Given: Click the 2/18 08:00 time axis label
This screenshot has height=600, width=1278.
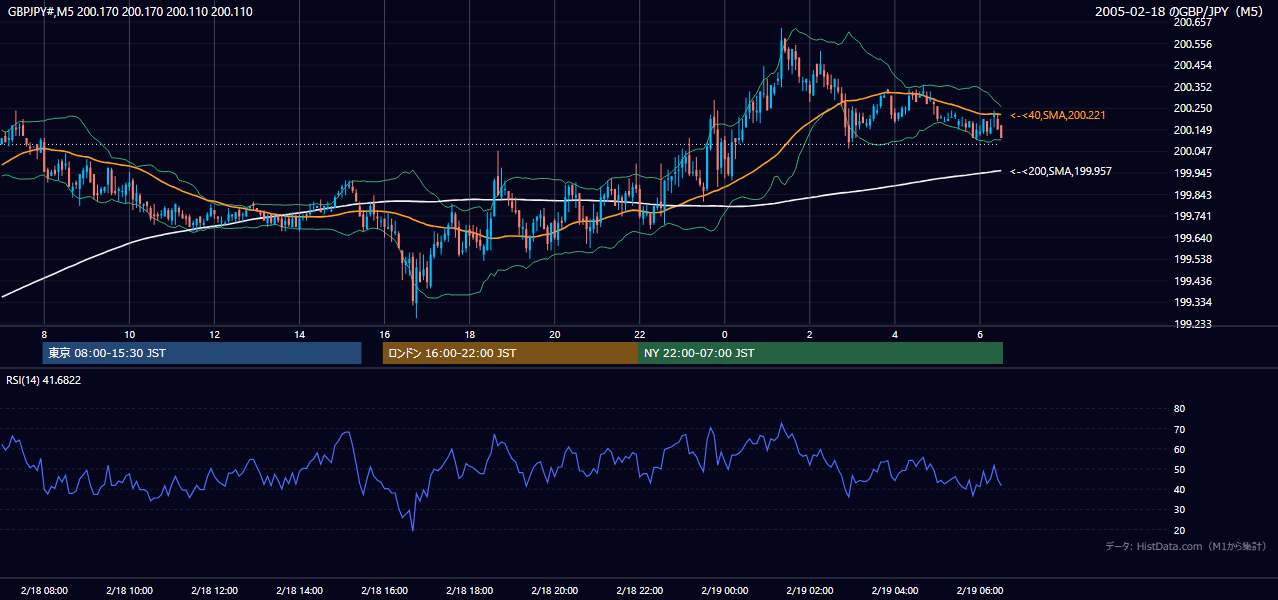Looking at the screenshot, I should pyautogui.click(x=44, y=590).
